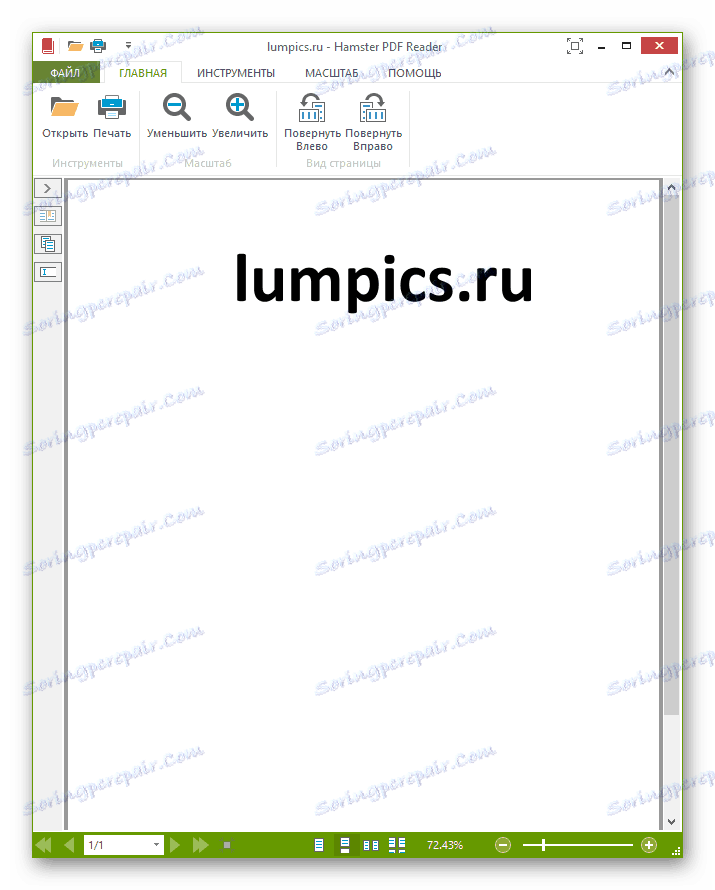Click the Открыть folder button in ribbon
Viewport: 715px width, 890px height.
click(65, 117)
